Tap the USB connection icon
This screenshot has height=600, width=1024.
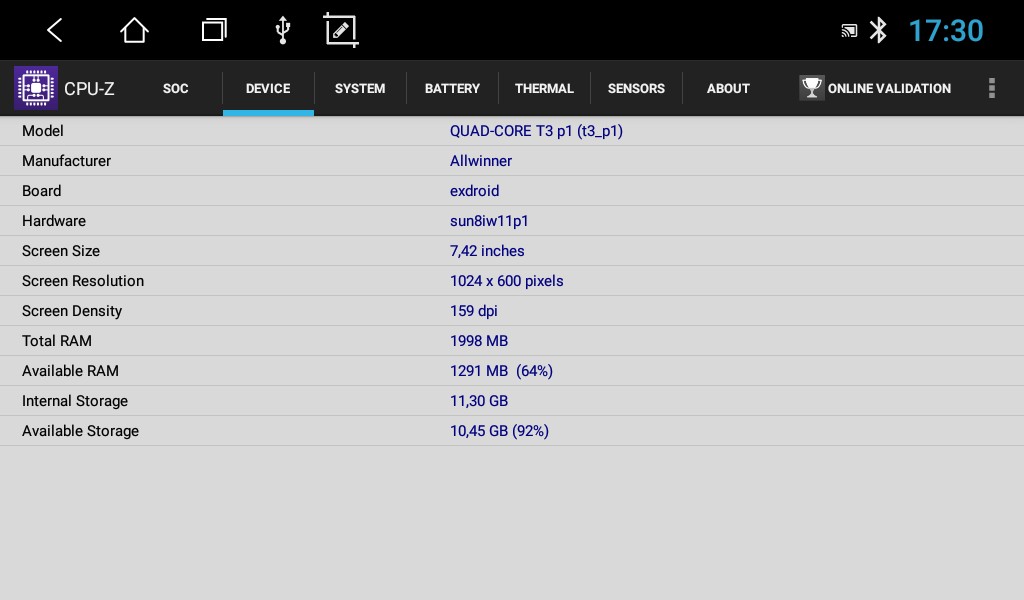(x=283, y=30)
